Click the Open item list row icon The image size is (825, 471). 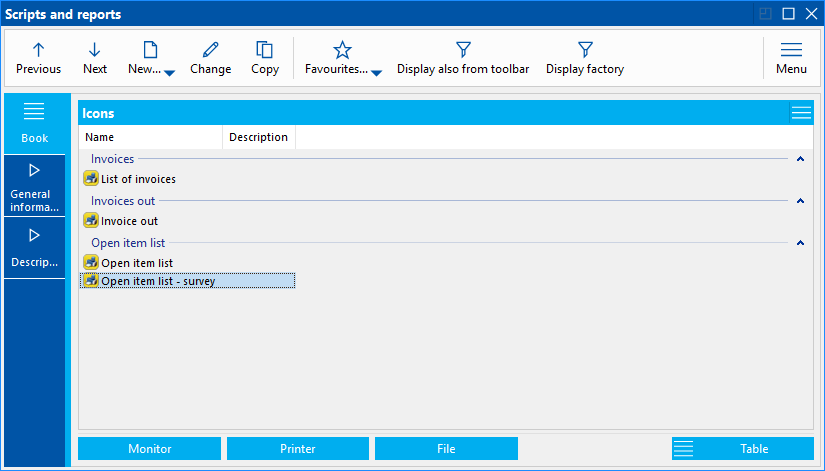coord(91,262)
